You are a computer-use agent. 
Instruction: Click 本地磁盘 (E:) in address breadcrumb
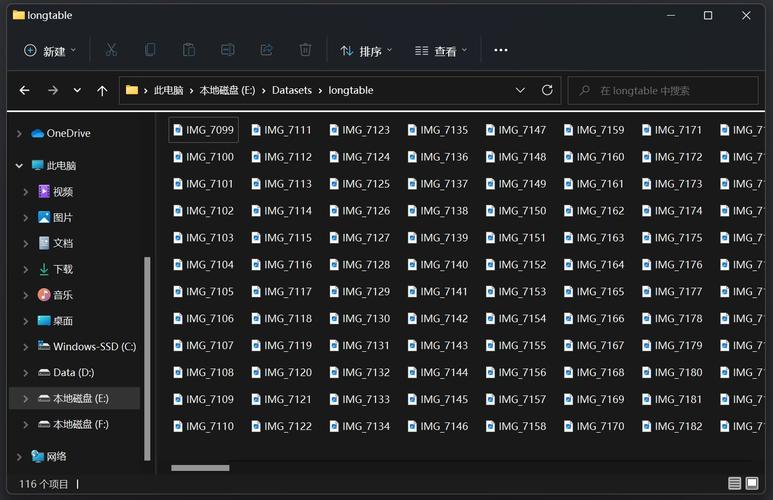(227, 90)
